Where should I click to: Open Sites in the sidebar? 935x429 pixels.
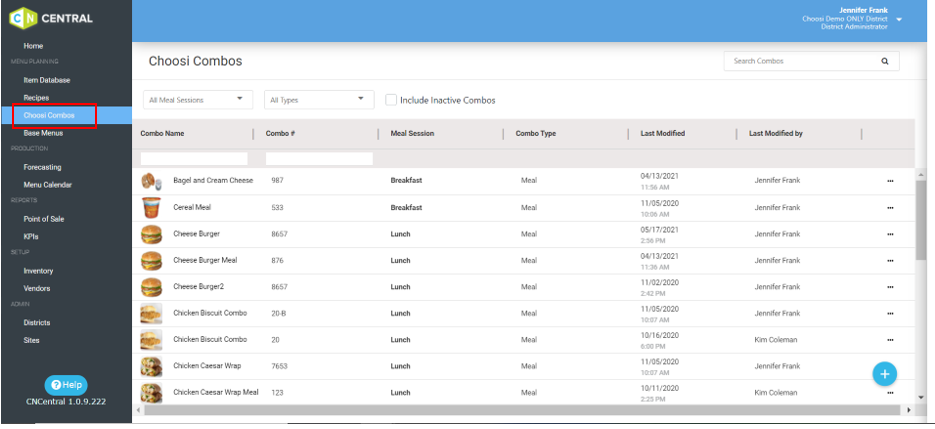coord(32,340)
